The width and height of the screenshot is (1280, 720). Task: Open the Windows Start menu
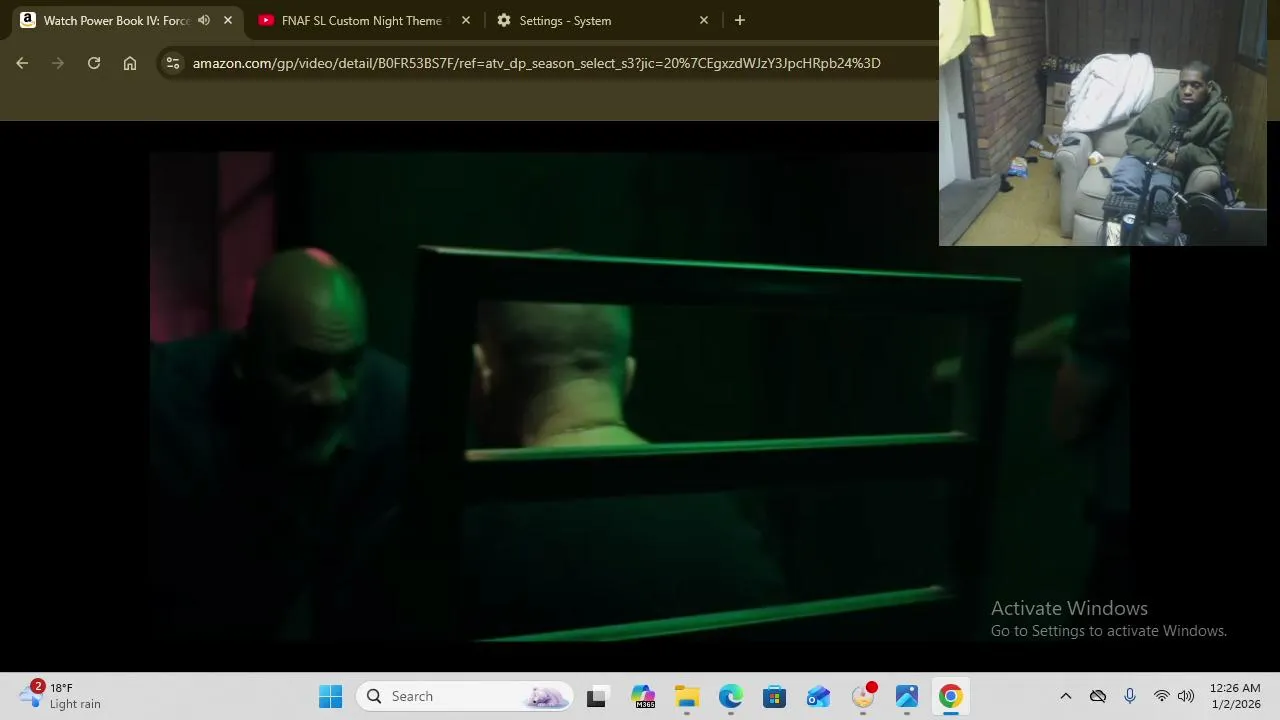330,696
